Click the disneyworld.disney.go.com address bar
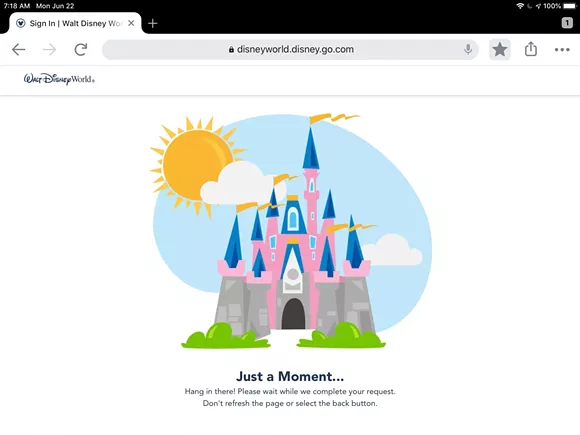Screen dimensions: 580x435 (290, 49)
